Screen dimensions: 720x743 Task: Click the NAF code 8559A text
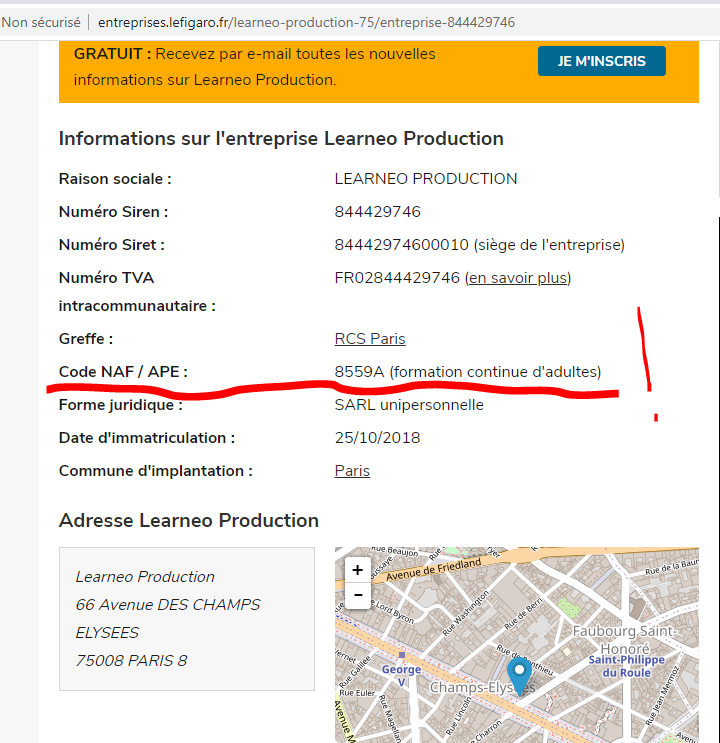[359, 372]
